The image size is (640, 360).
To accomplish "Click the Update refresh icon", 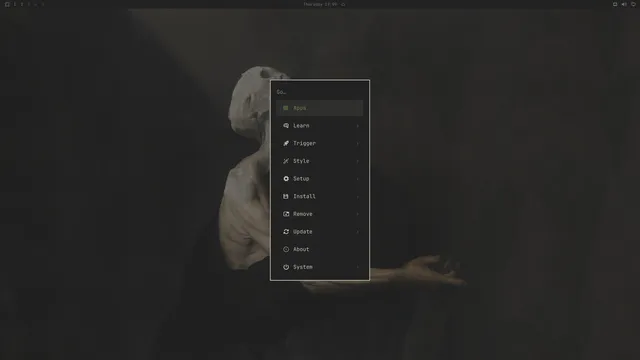I will click(x=286, y=231).
